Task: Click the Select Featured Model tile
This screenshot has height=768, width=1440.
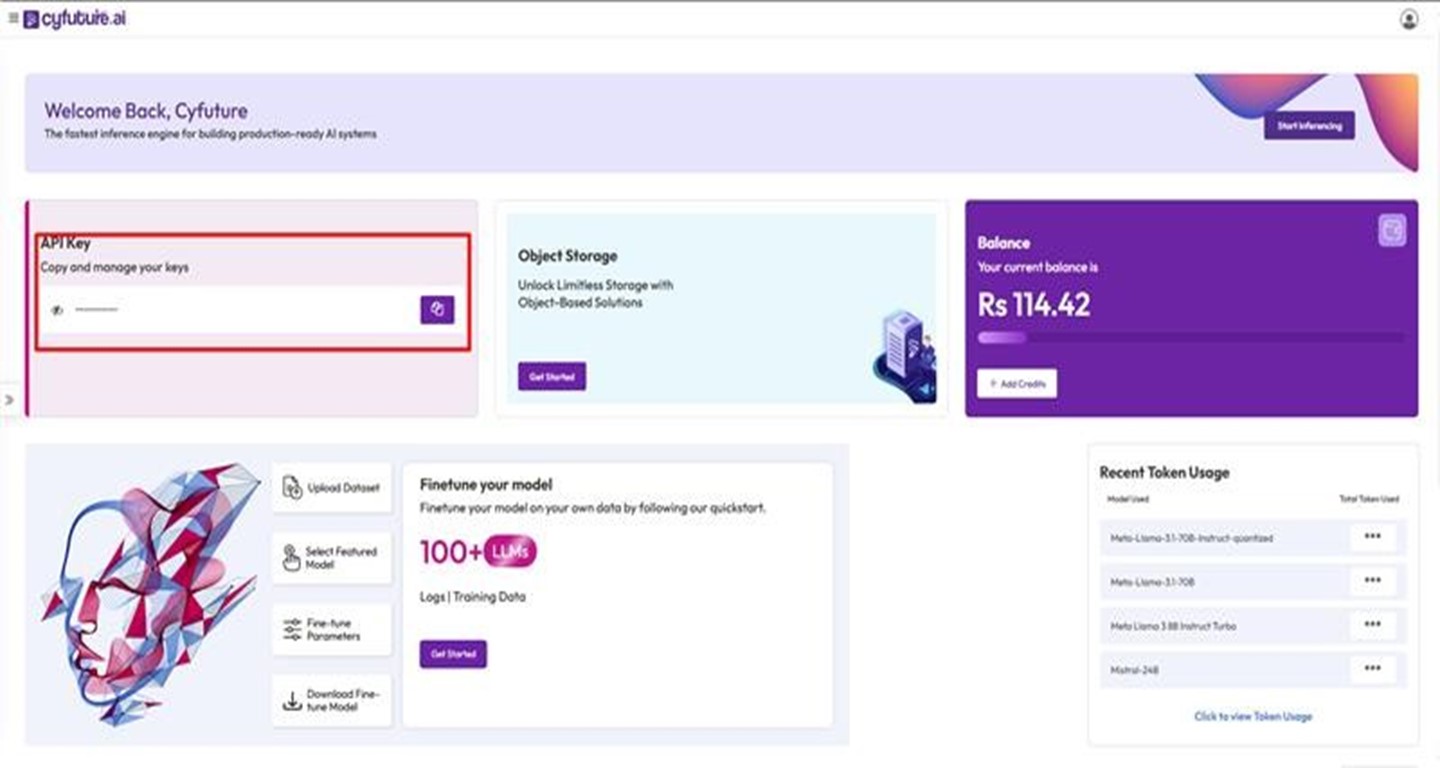Action: tap(331, 558)
